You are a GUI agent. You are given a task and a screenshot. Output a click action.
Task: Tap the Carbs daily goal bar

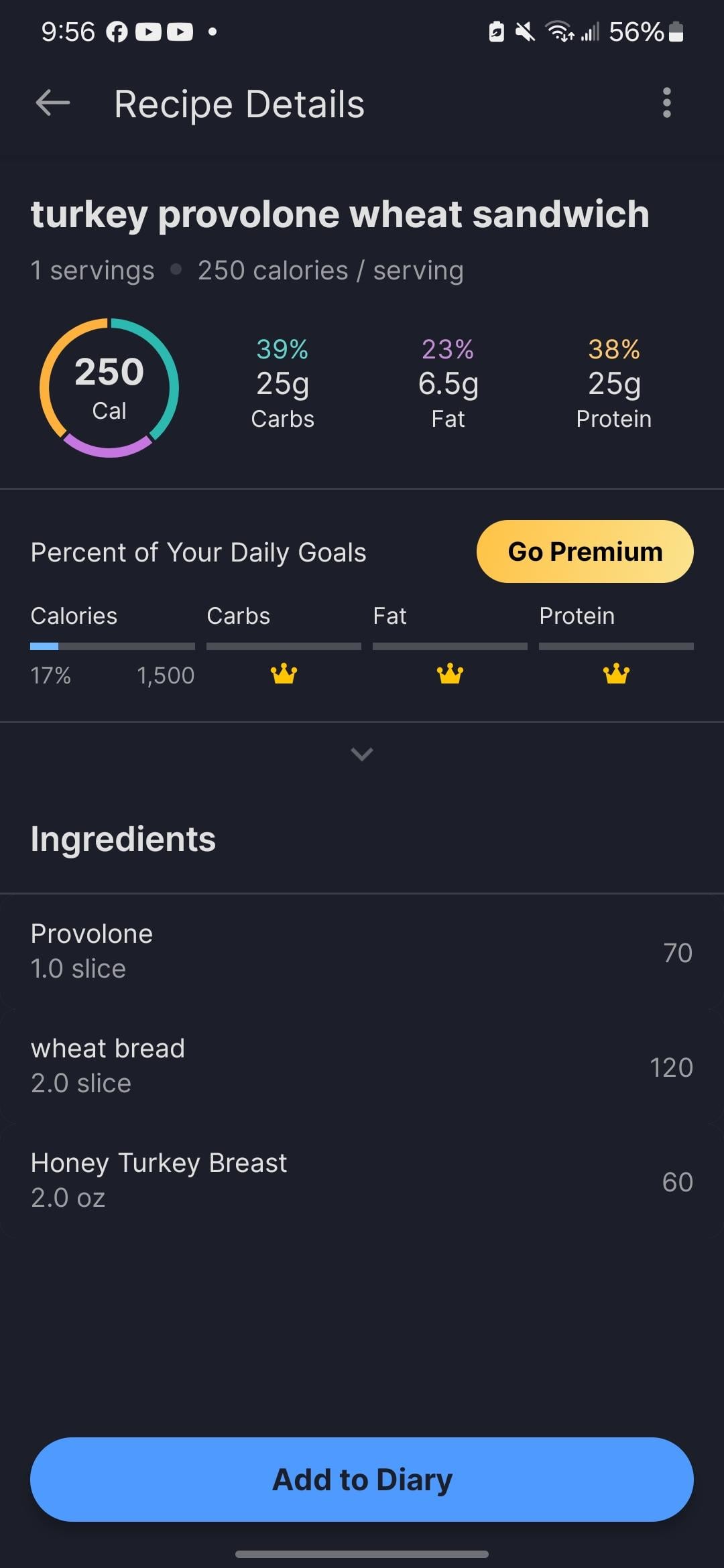click(284, 646)
